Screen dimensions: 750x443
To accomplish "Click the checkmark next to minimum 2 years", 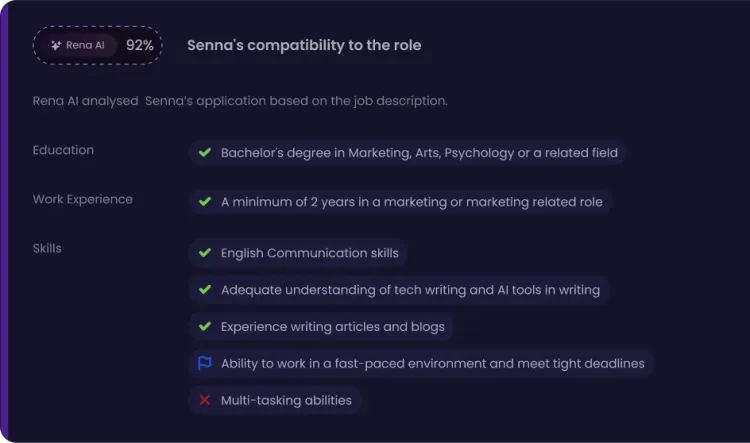I will click(205, 202).
